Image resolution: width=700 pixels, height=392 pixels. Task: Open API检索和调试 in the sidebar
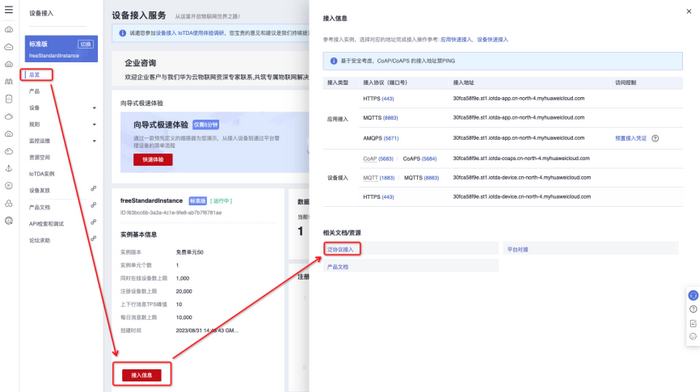[x=46, y=224]
